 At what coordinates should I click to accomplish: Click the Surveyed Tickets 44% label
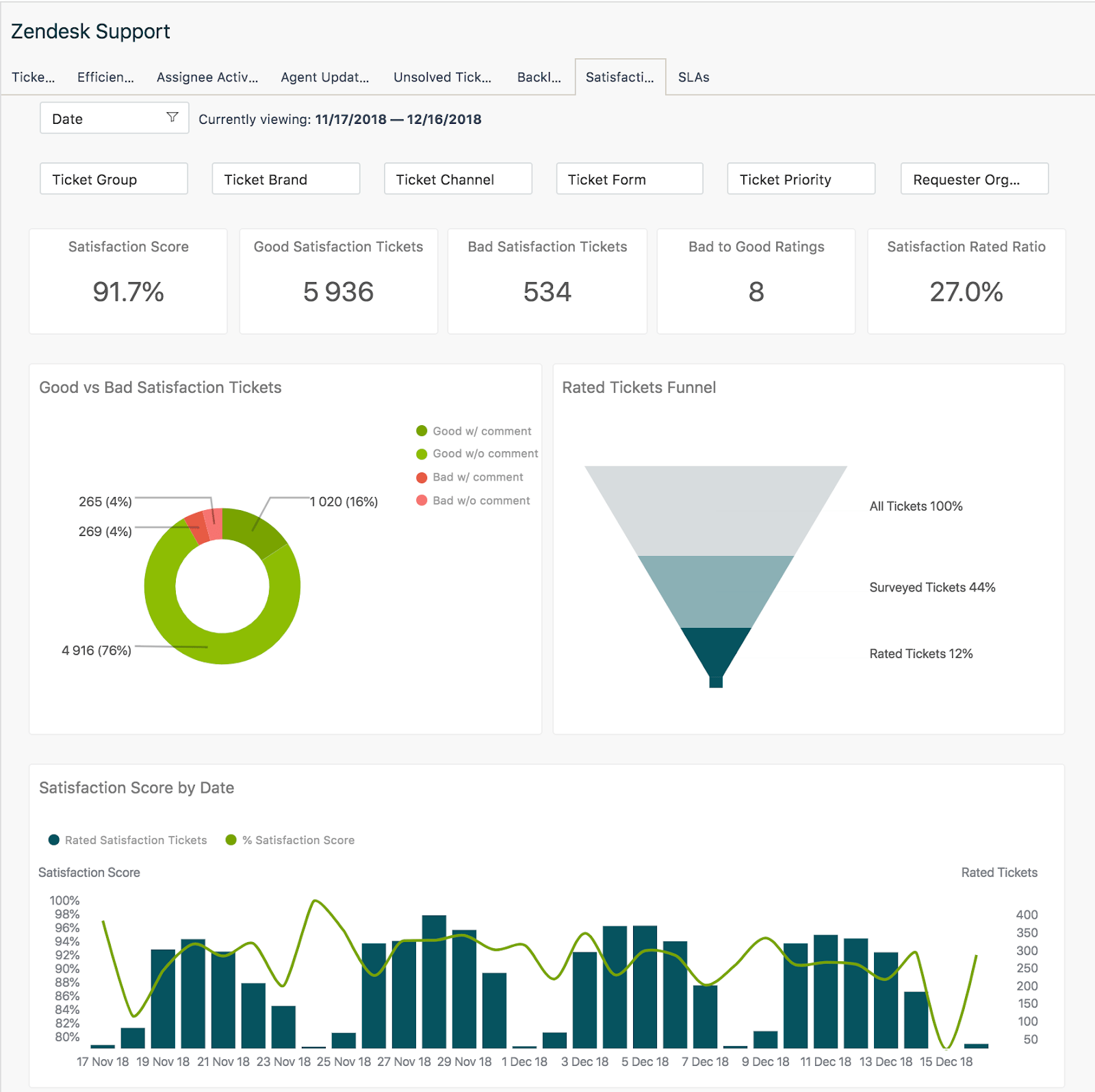932,587
